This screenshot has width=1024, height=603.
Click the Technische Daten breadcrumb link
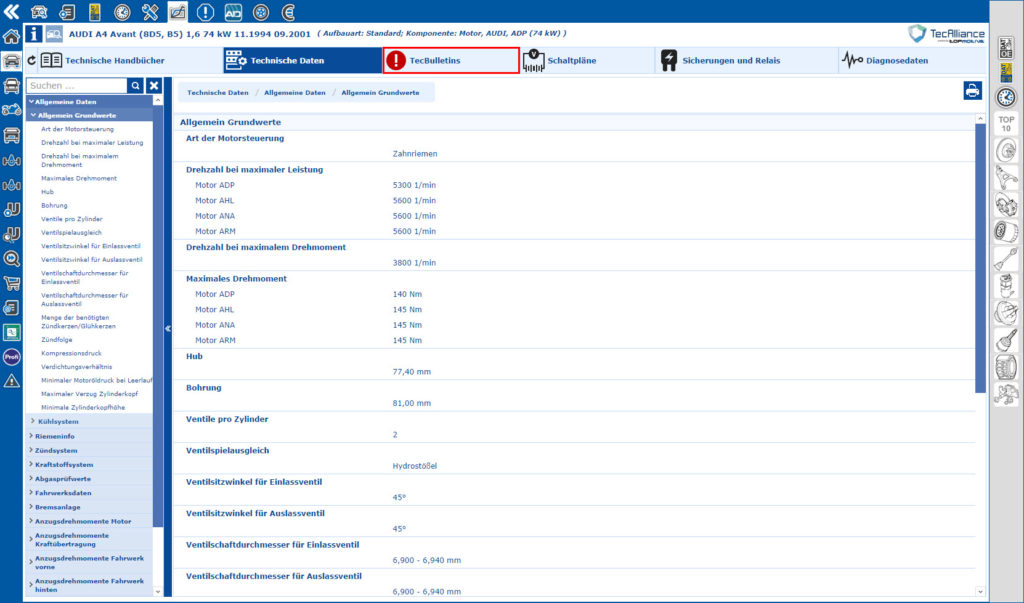click(217, 93)
